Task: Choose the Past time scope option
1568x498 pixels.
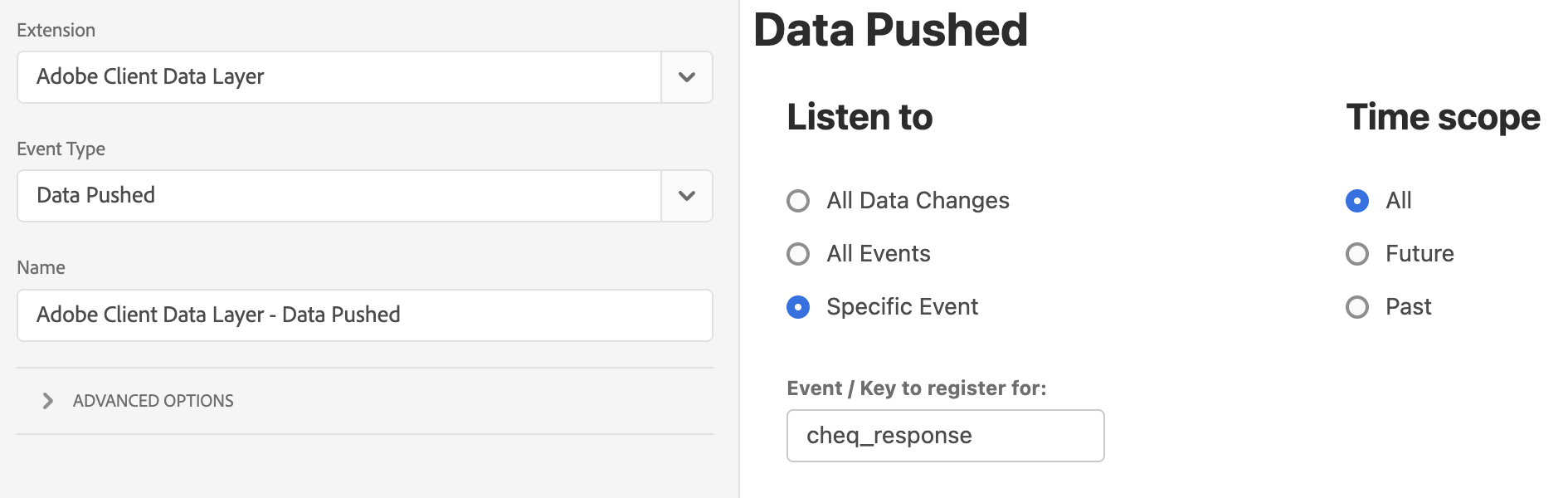Action: point(1357,307)
